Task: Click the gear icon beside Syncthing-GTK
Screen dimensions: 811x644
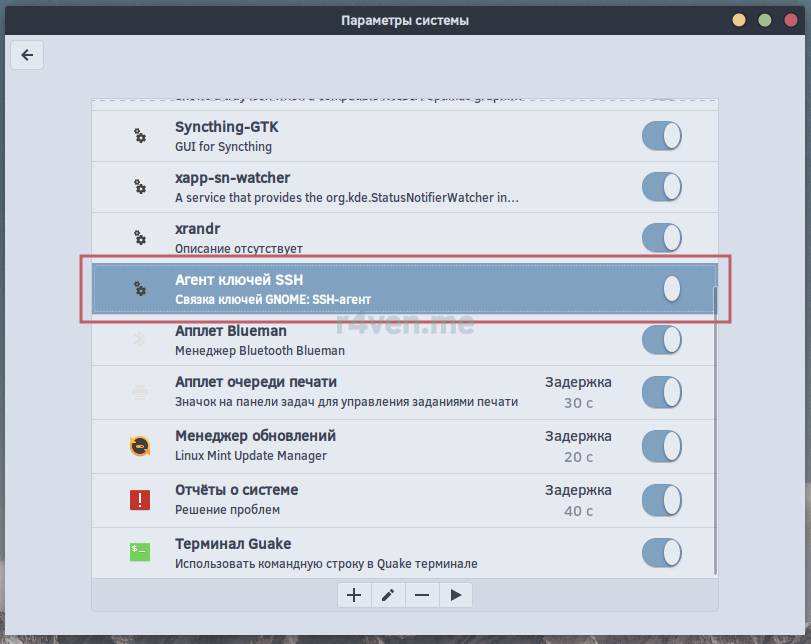Action: coord(140,136)
